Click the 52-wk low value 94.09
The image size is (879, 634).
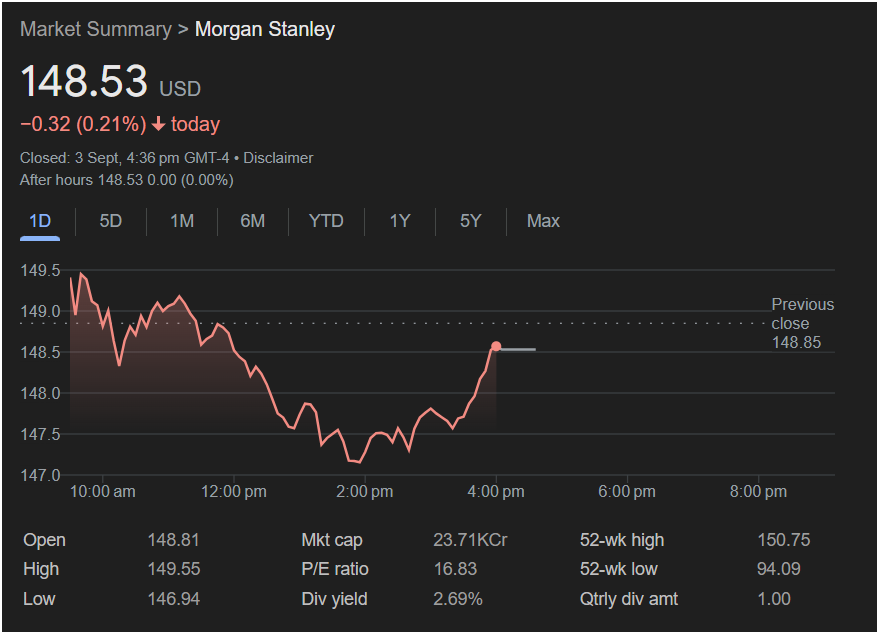tap(779, 569)
